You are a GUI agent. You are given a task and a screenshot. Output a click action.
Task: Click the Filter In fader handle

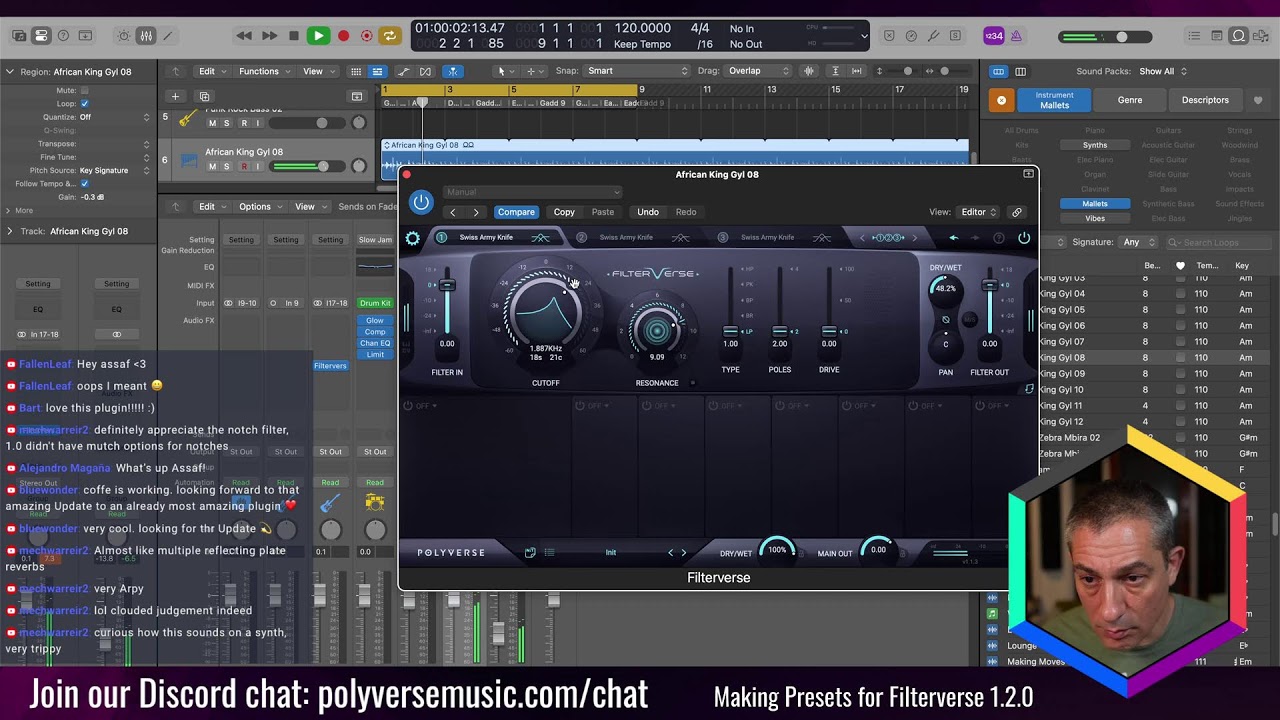[x=447, y=286]
